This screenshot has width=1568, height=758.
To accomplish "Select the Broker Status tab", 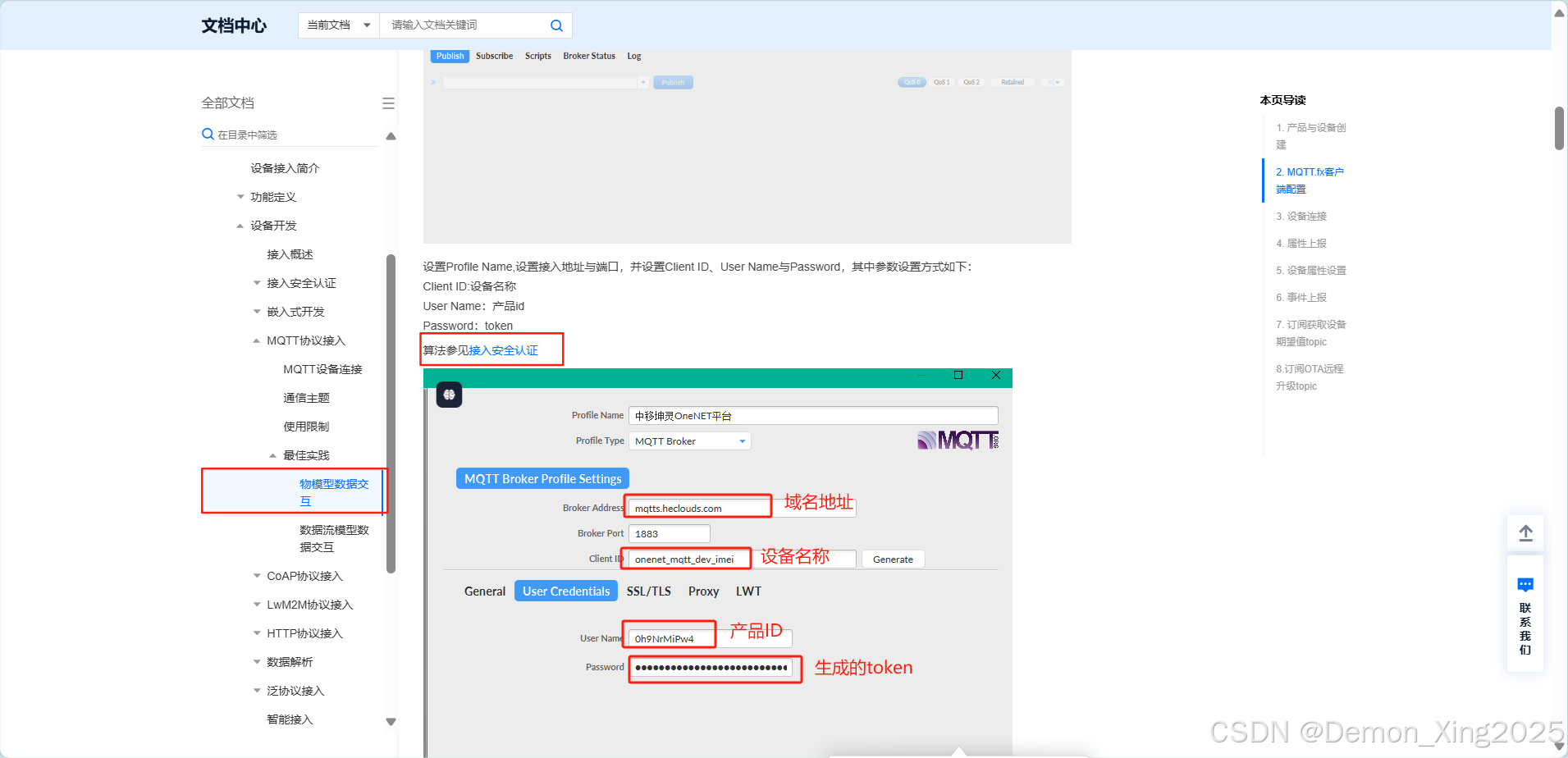I will pyautogui.click(x=589, y=56).
